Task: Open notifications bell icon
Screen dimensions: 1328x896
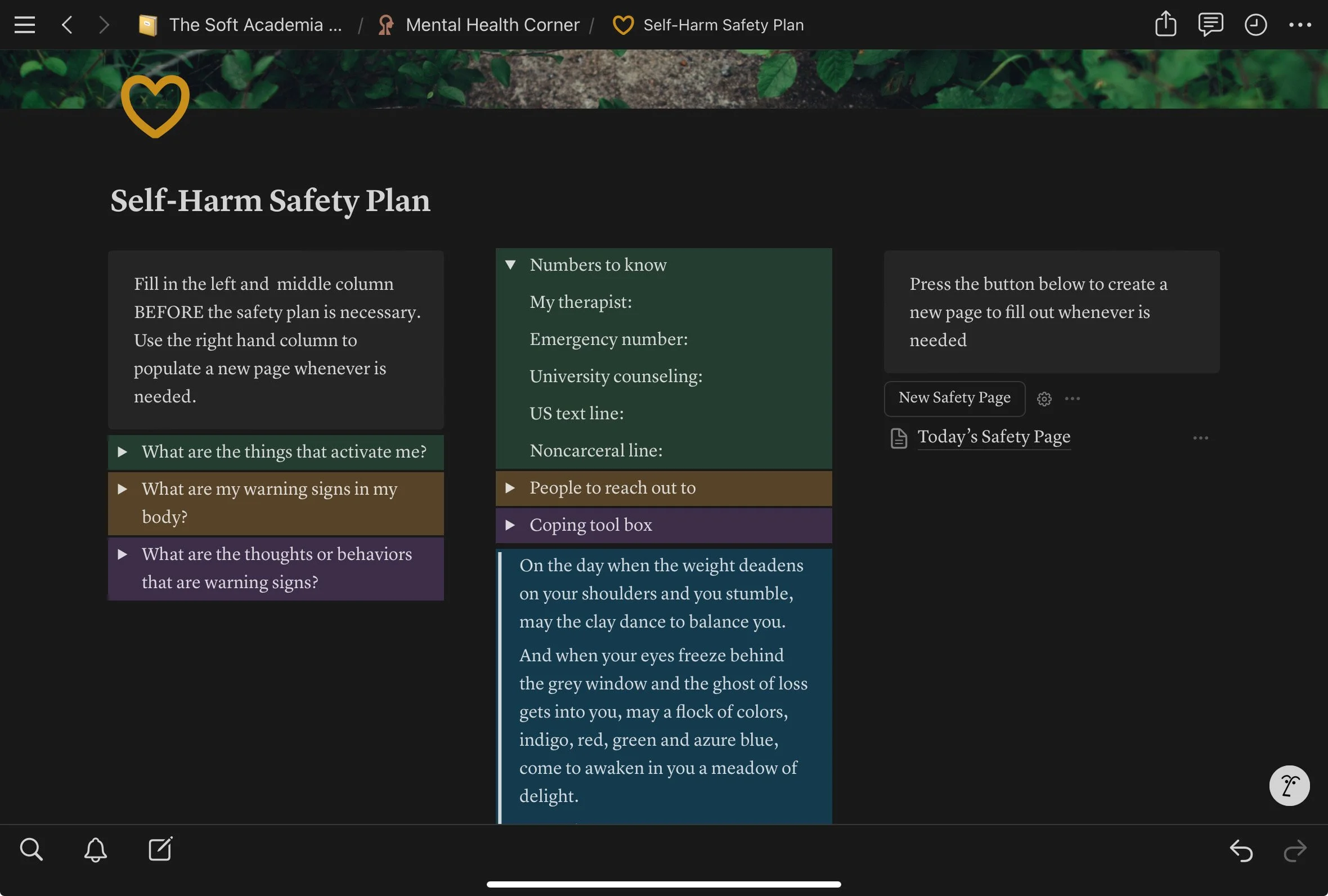Action: (96, 849)
